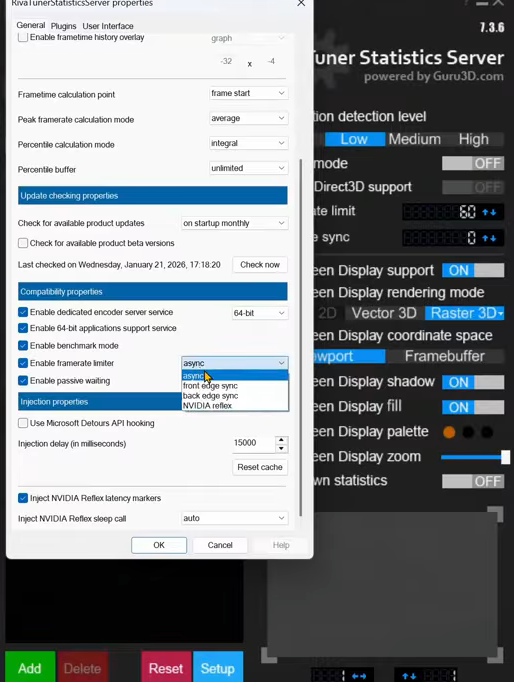The image size is (514, 682).
Task: Click the right arrow under the preview area
Action: [363, 676]
